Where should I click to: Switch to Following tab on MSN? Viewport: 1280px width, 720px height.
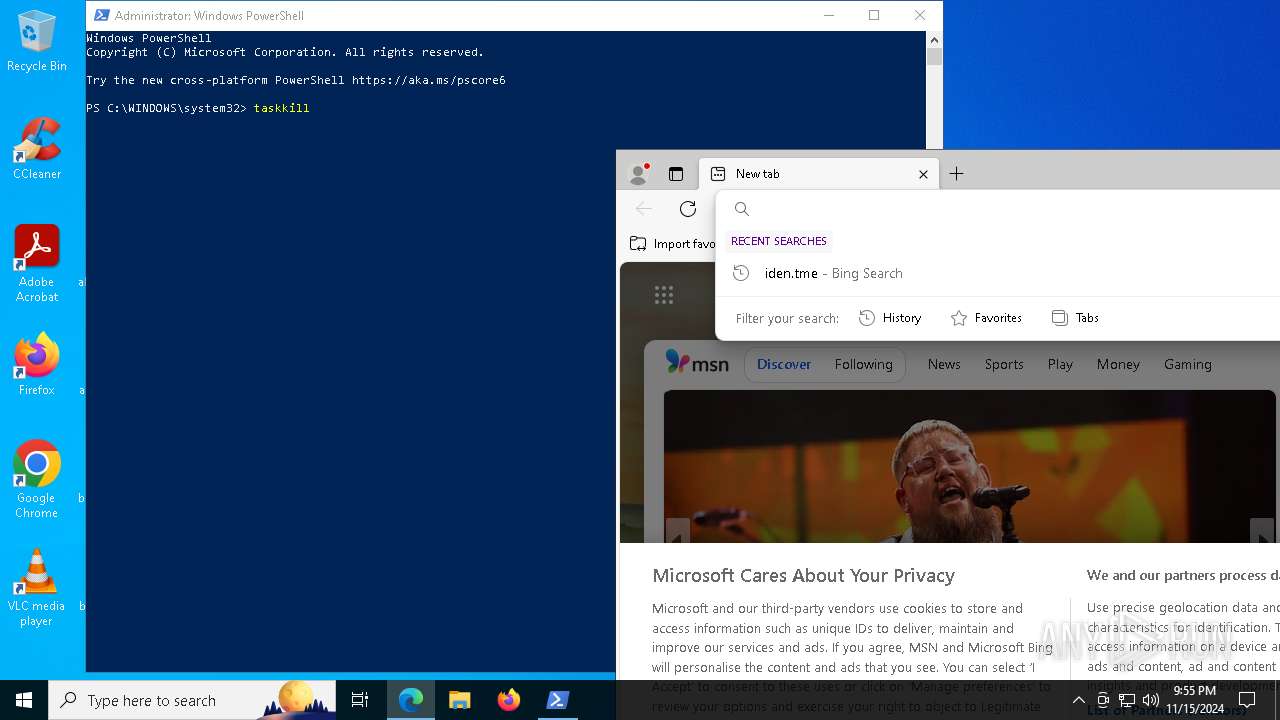pyautogui.click(x=863, y=364)
